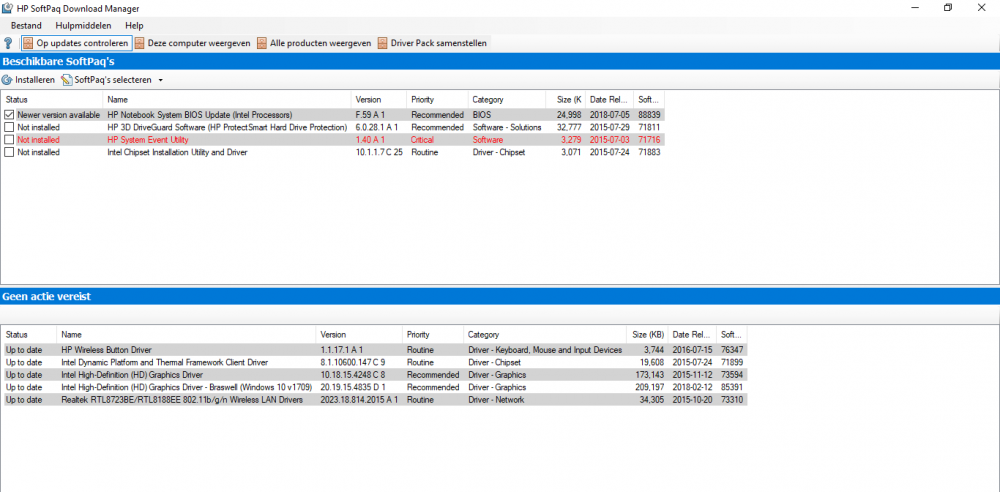Image resolution: width=1000 pixels, height=492 pixels.
Task: Select Intel Dynamic Platform and Thermal Framework row
Action: coord(374,362)
